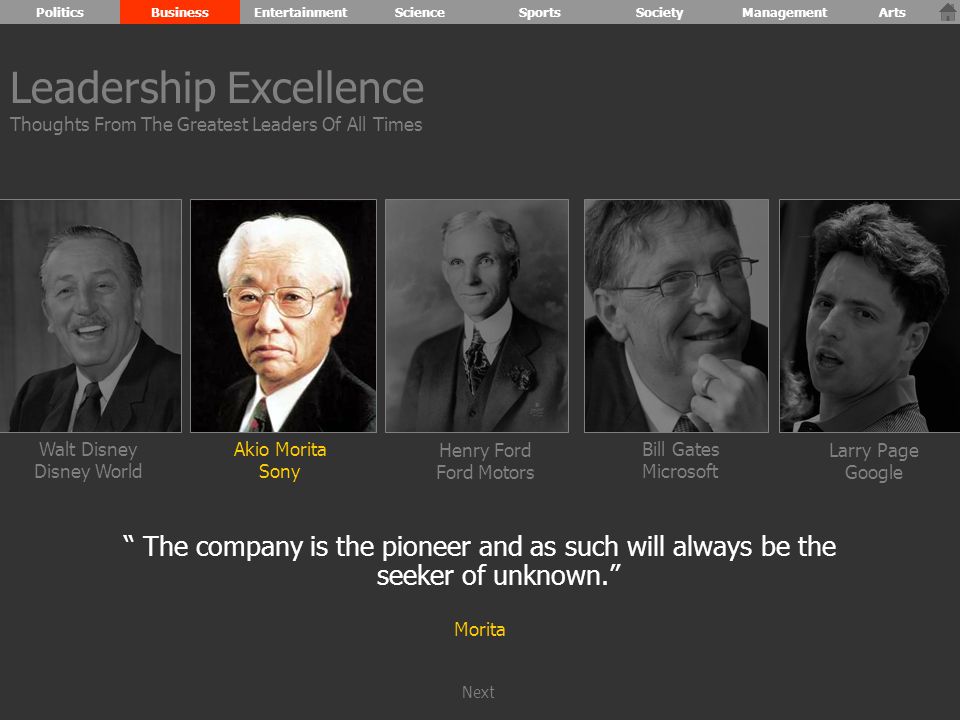Go to the Science tab
The image size is (960, 720).
(x=419, y=12)
